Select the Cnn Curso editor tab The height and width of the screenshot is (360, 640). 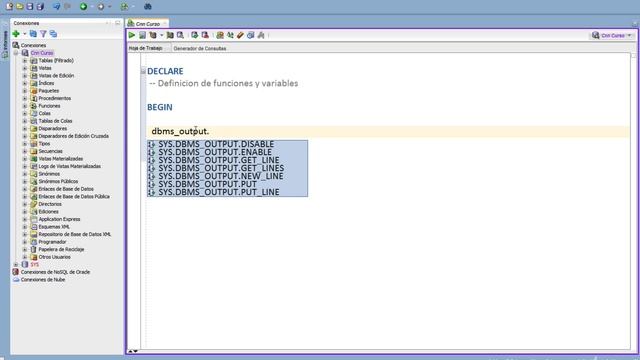point(147,24)
